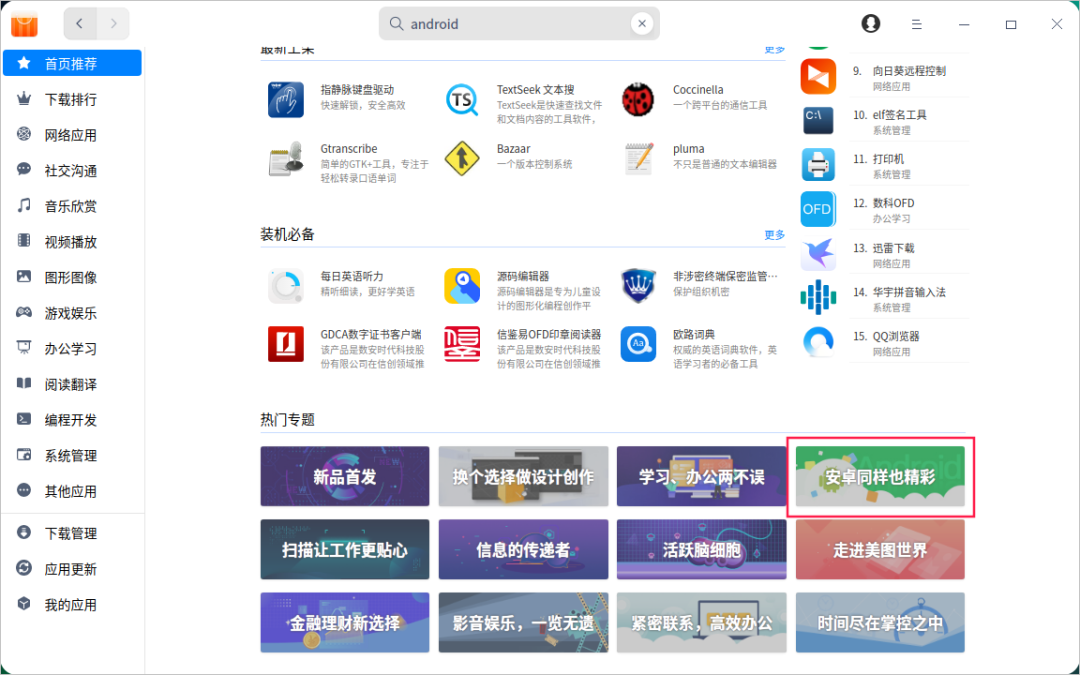1080x675 pixels.
Task: Click the 向日葵远程控制 icon
Action: point(818,76)
